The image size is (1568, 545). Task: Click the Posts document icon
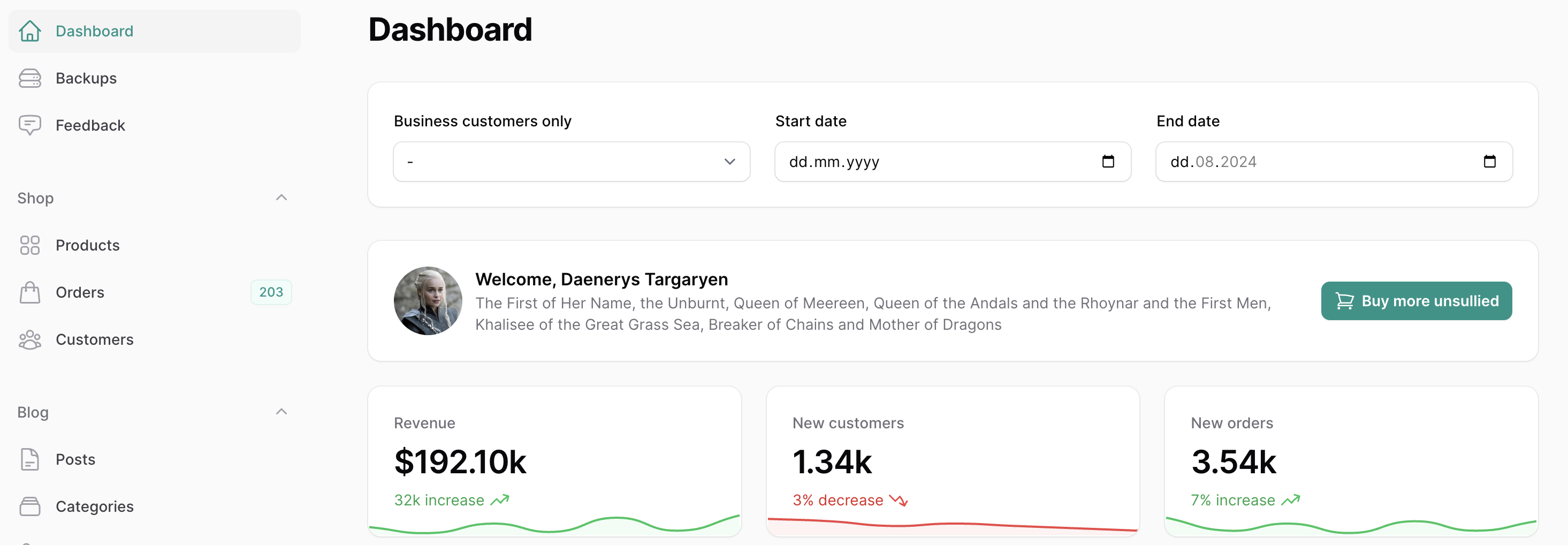[x=29, y=460]
